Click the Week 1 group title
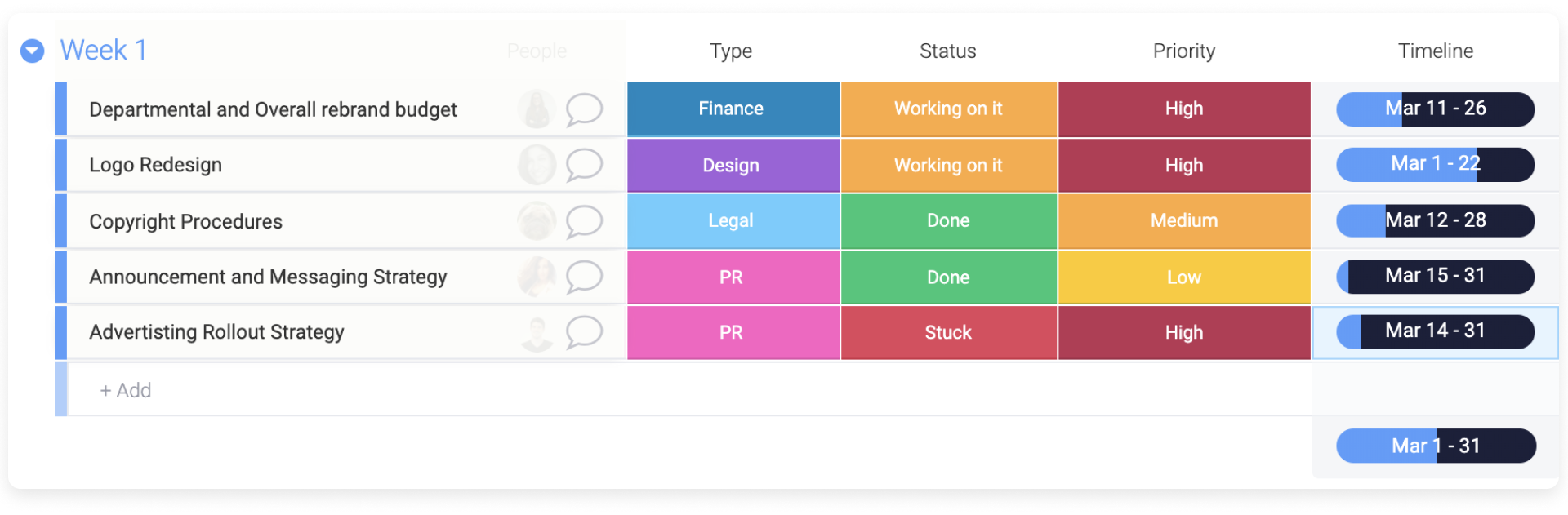This screenshot has height=515, width=1568. [104, 50]
